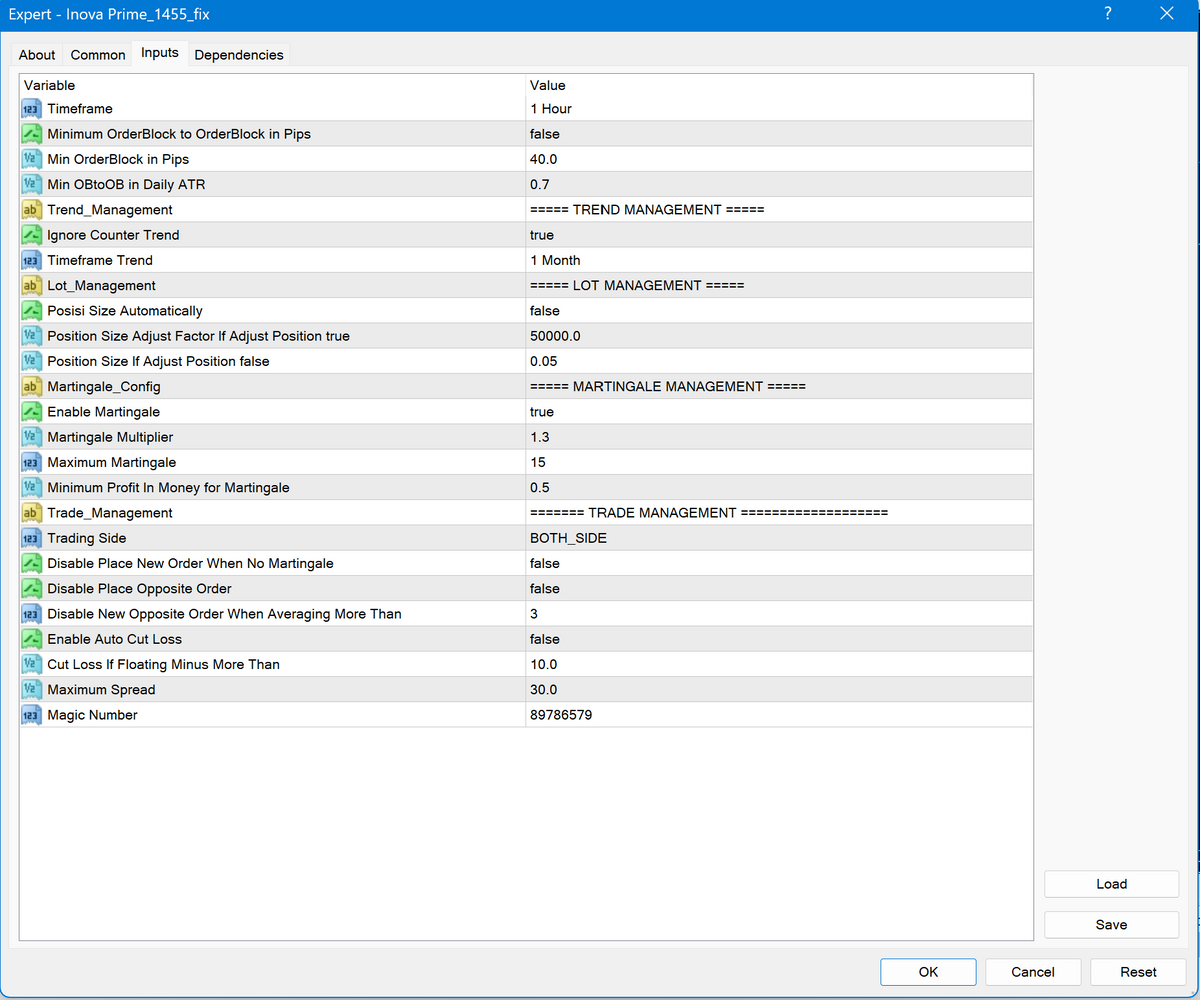The width and height of the screenshot is (1200, 1000).
Task: Switch to the Common tab
Action: 97,55
